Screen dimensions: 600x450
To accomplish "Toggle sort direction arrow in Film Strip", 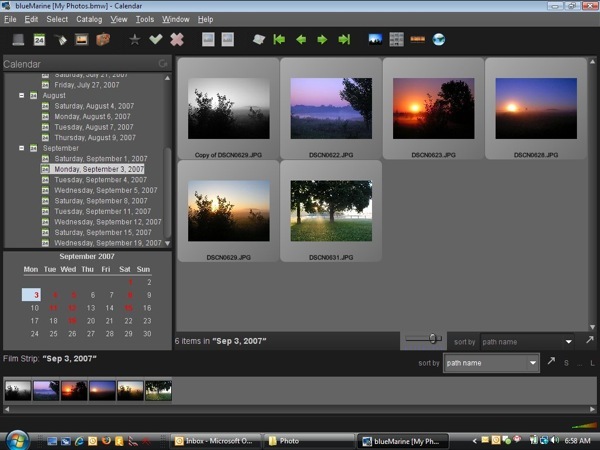I will tap(551, 362).
